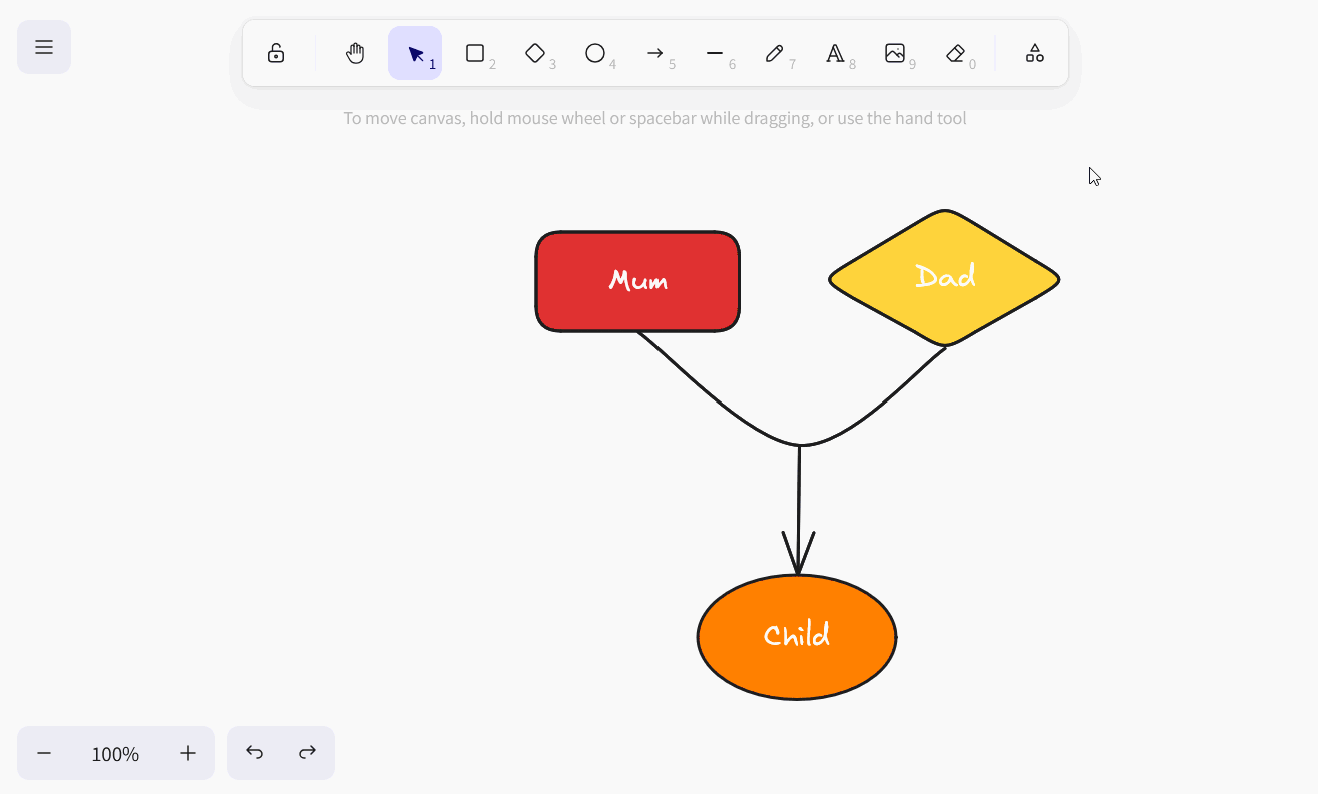This screenshot has width=1318, height=794.
Task: Undo the last action
Action: point(255,753)
